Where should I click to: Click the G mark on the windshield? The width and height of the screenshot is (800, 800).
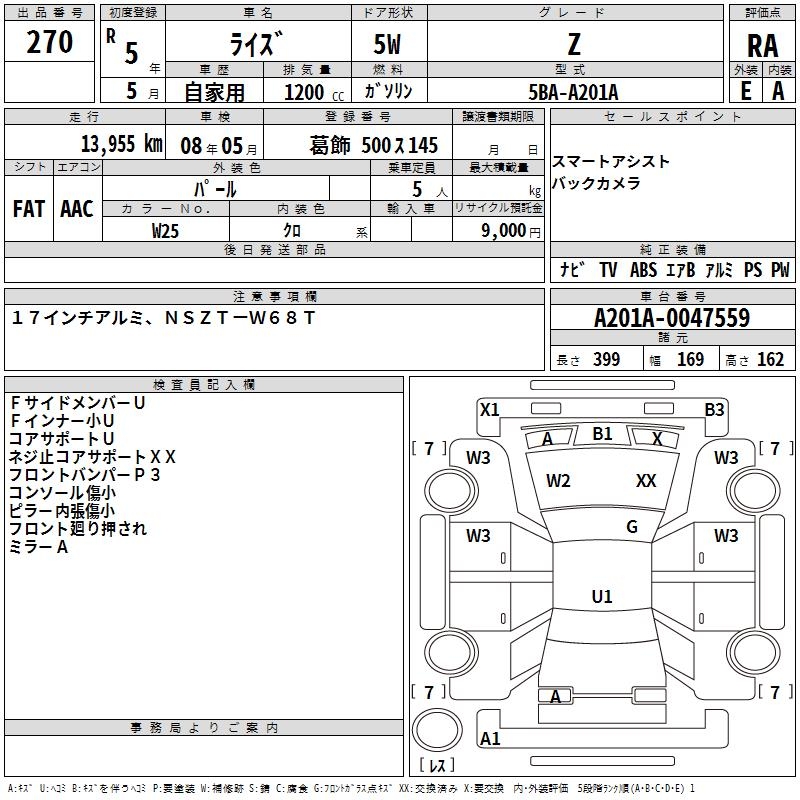click(x=632, y=527)
